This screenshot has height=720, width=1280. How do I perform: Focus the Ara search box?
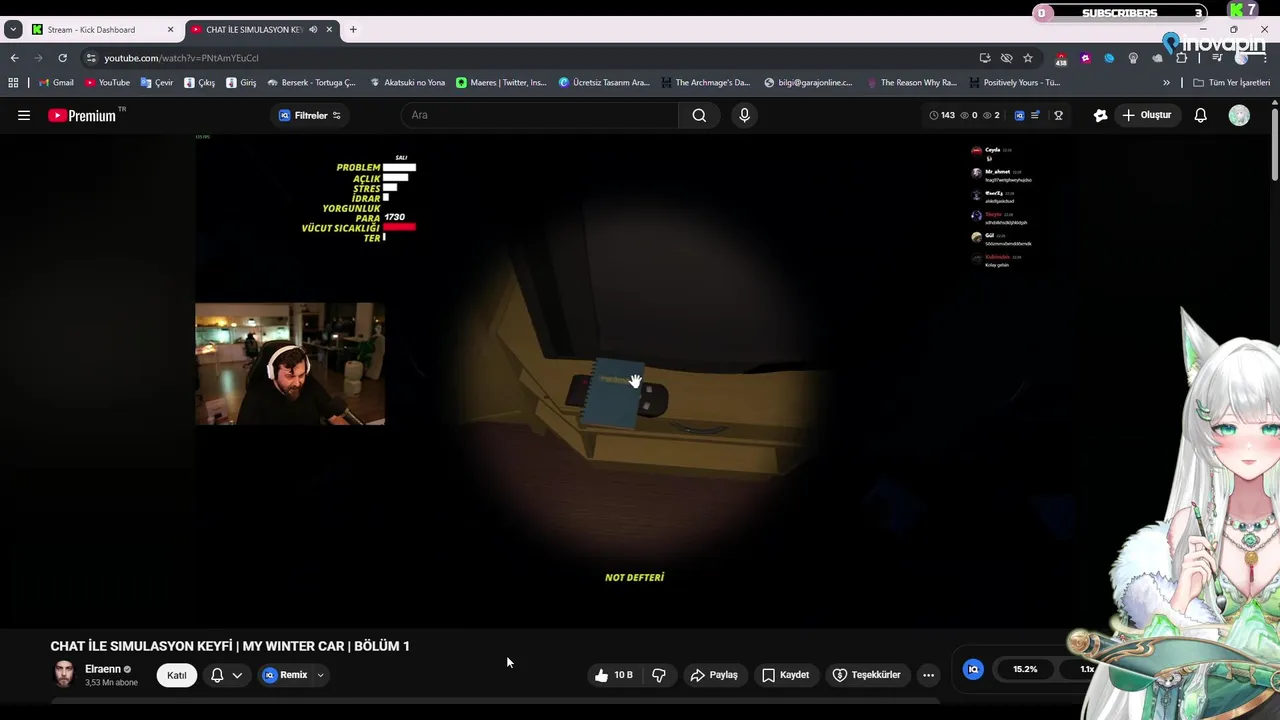540,115
